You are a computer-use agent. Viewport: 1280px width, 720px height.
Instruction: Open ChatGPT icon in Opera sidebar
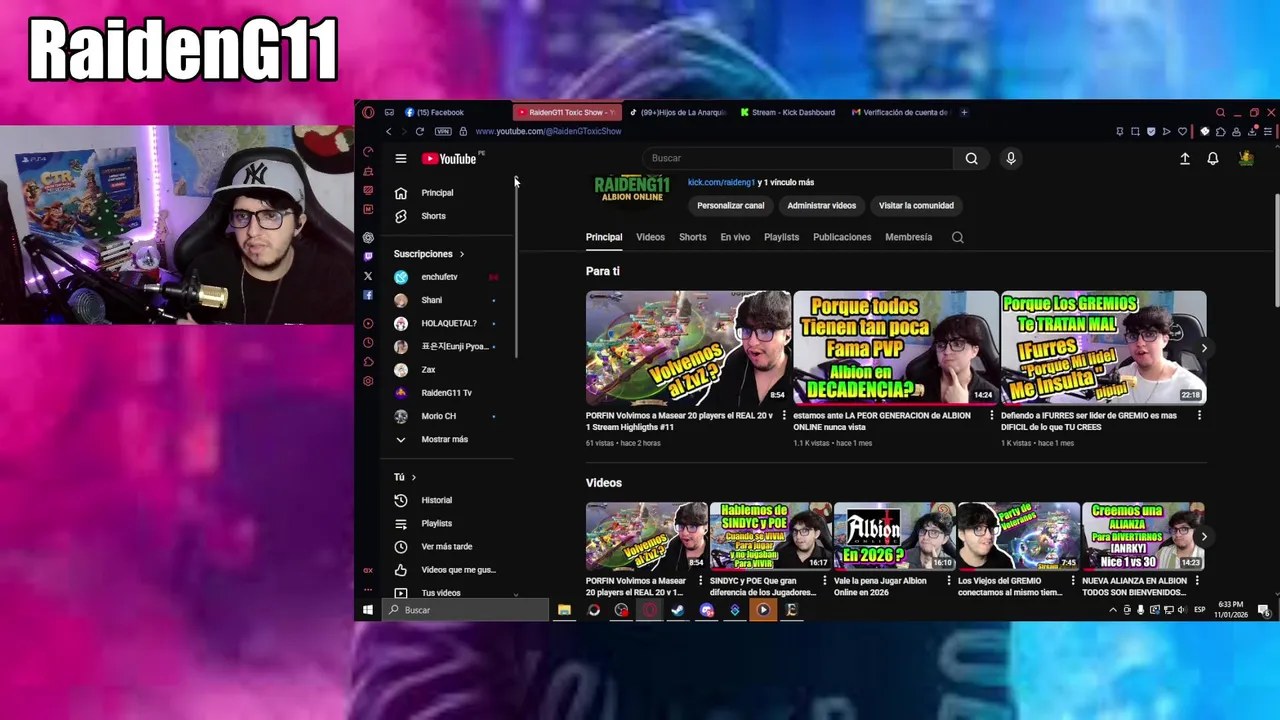click(368, 237)
